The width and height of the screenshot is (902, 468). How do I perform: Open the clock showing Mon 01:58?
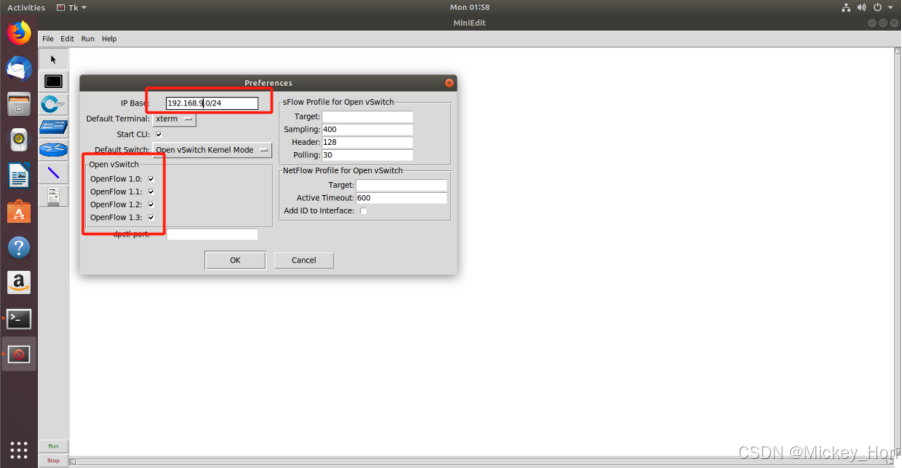coord(469,7)
